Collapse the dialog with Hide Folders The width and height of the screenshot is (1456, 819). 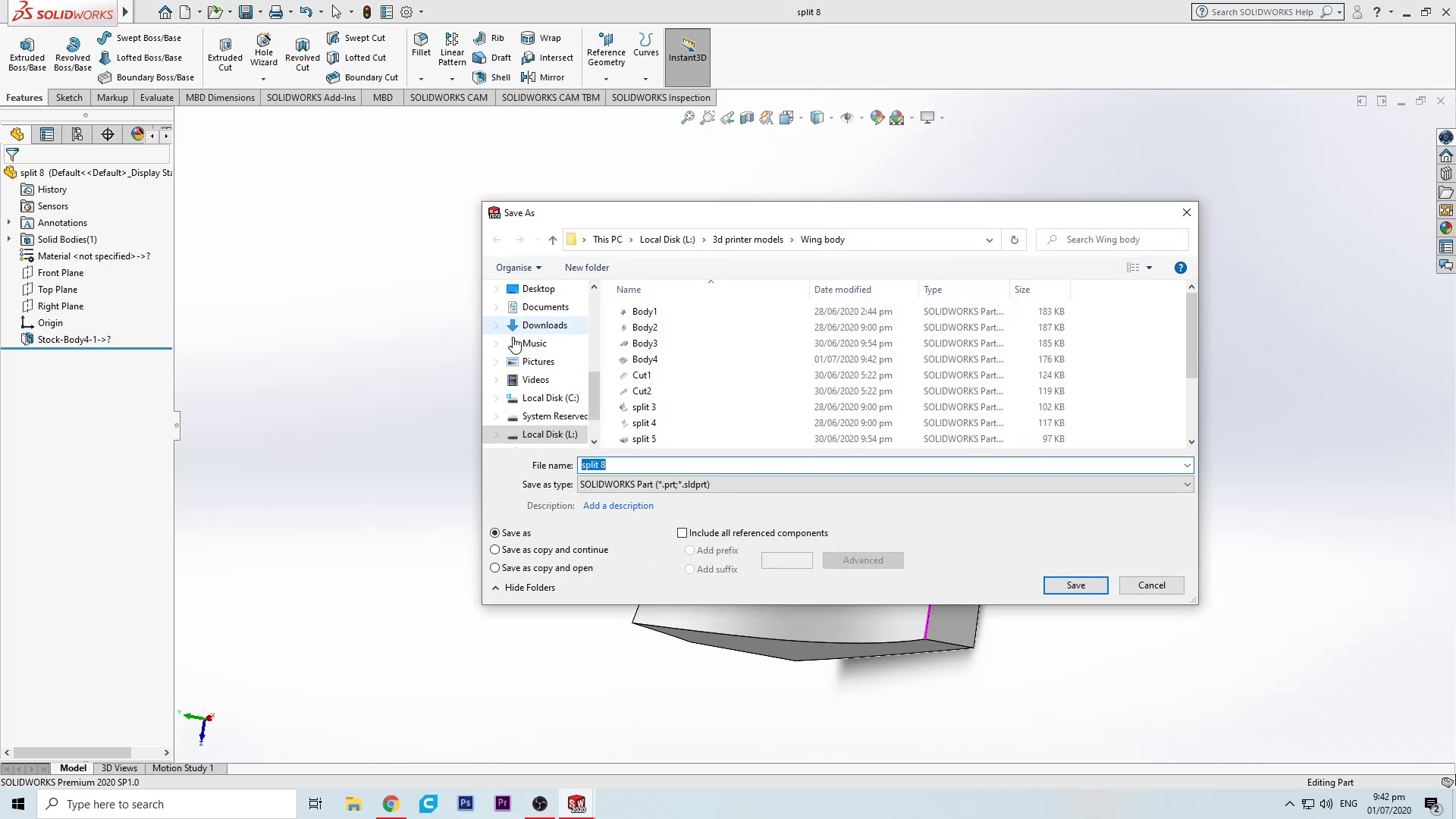tap(523, 588)
